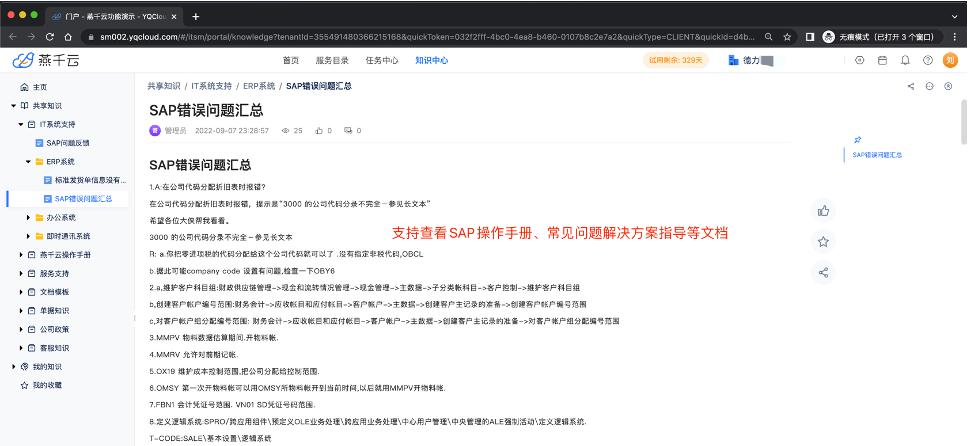Open the notification bell
968x446 pixels.
[x=905, y=60]
